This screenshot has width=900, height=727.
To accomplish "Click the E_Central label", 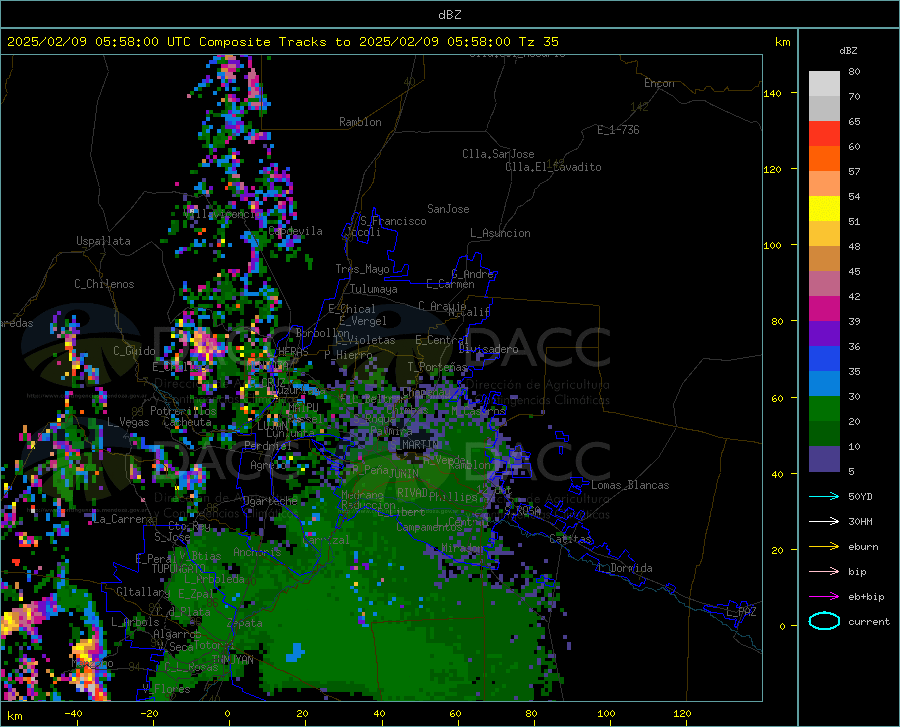I will (441, 340).
